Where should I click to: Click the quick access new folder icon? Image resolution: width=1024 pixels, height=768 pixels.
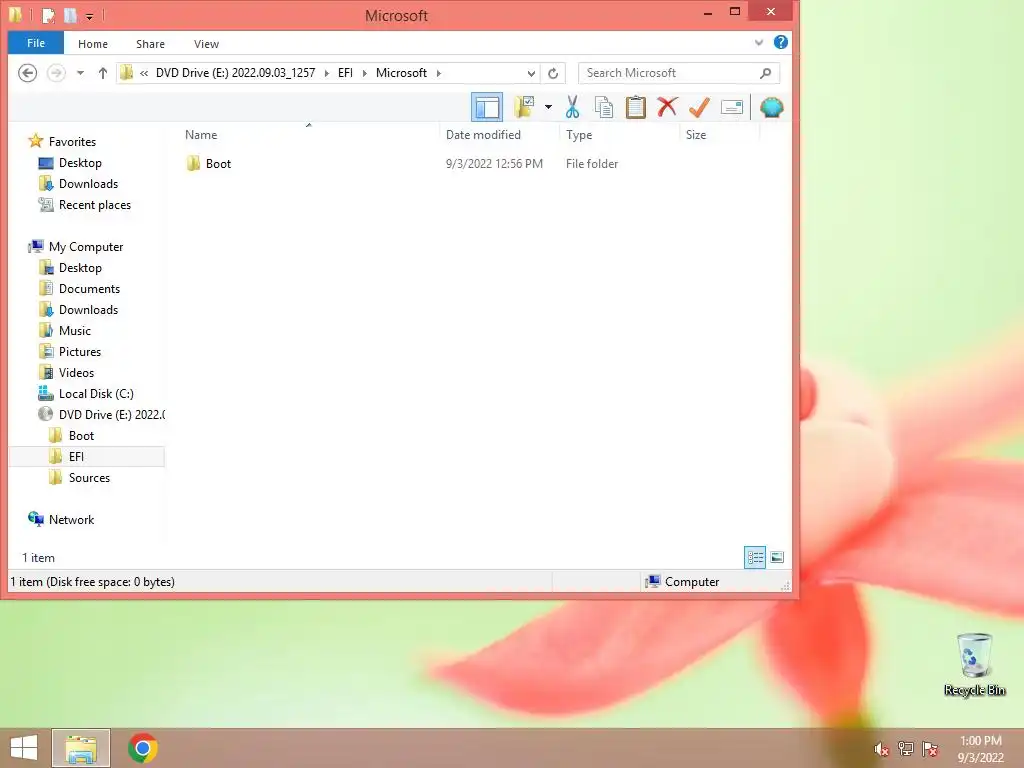(x=70, y=14)
